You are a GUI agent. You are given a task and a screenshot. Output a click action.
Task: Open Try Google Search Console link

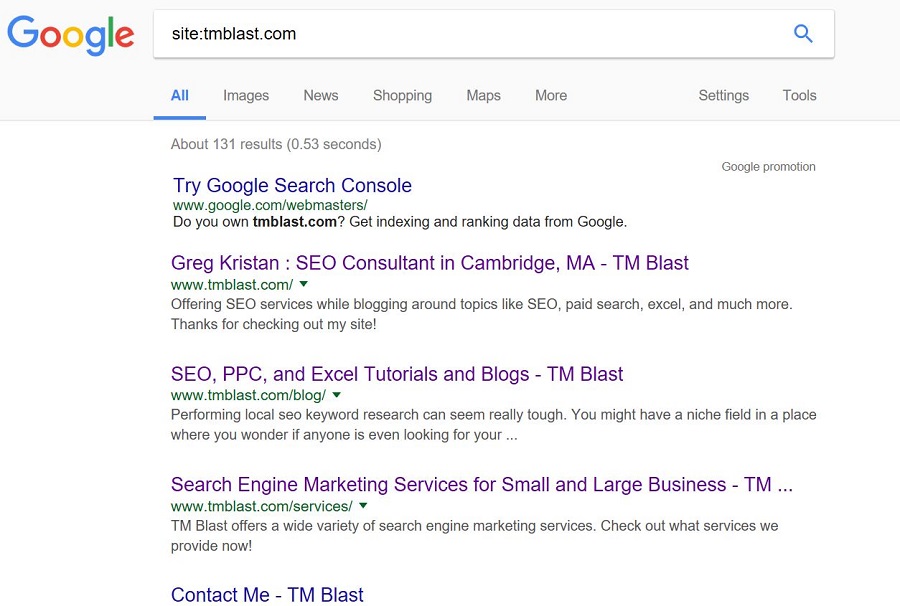292,185
